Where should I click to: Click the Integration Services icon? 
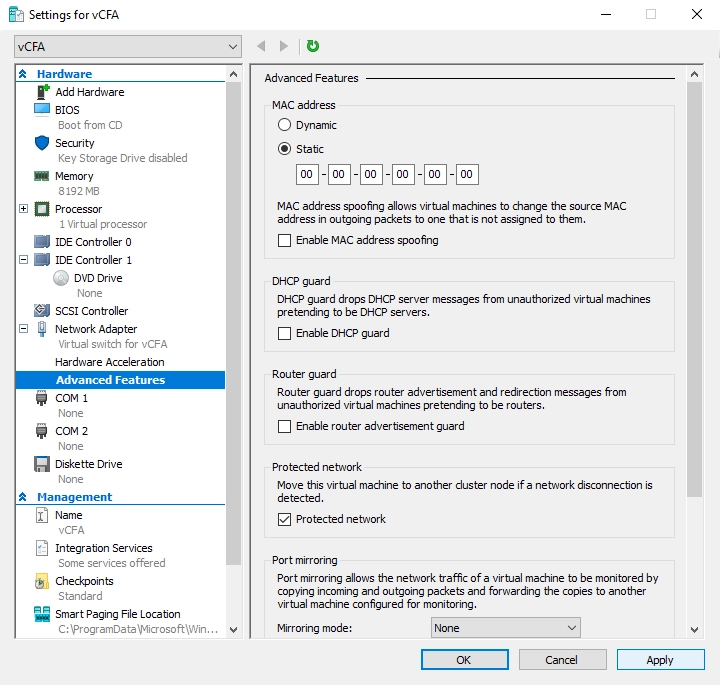[x=42, y=548]
